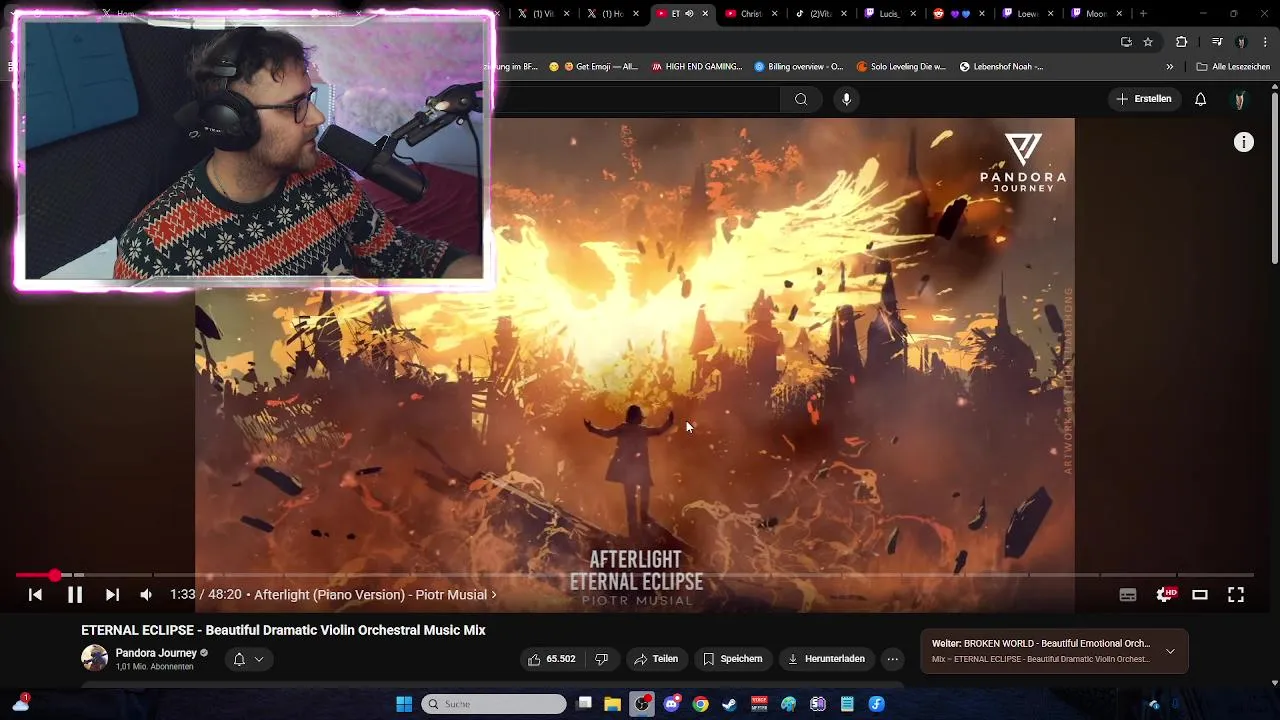Dislike the video
The width and height of the screenshot is (1280, 720).
click(602, 659)
